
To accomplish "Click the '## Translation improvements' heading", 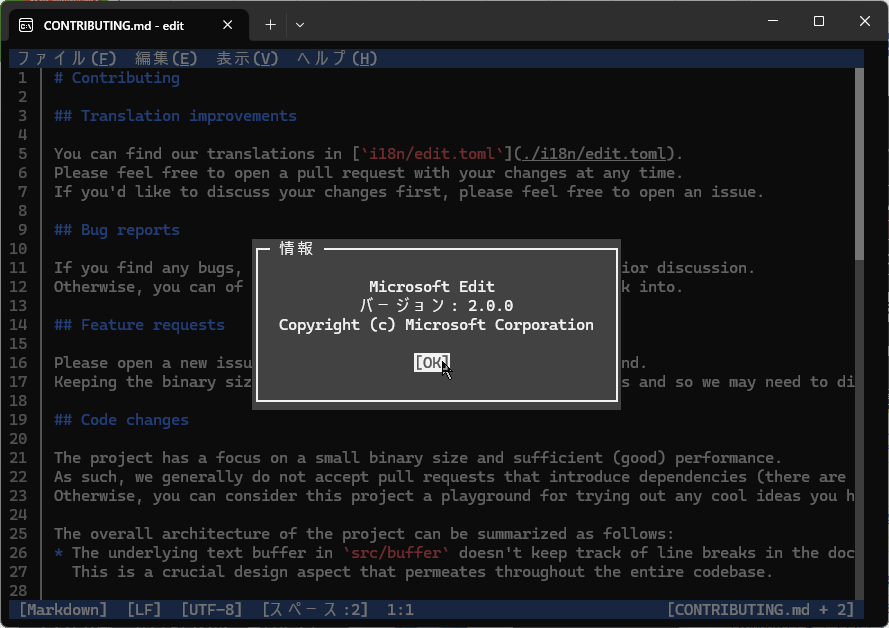I will (x=175, y=116).
